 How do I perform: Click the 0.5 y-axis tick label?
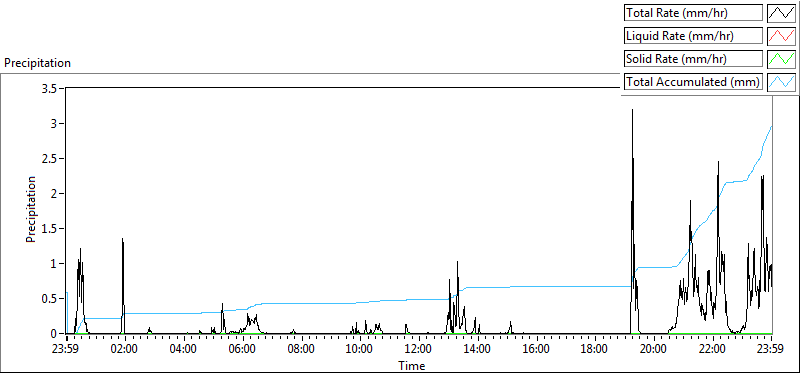[x=49, y=299]
